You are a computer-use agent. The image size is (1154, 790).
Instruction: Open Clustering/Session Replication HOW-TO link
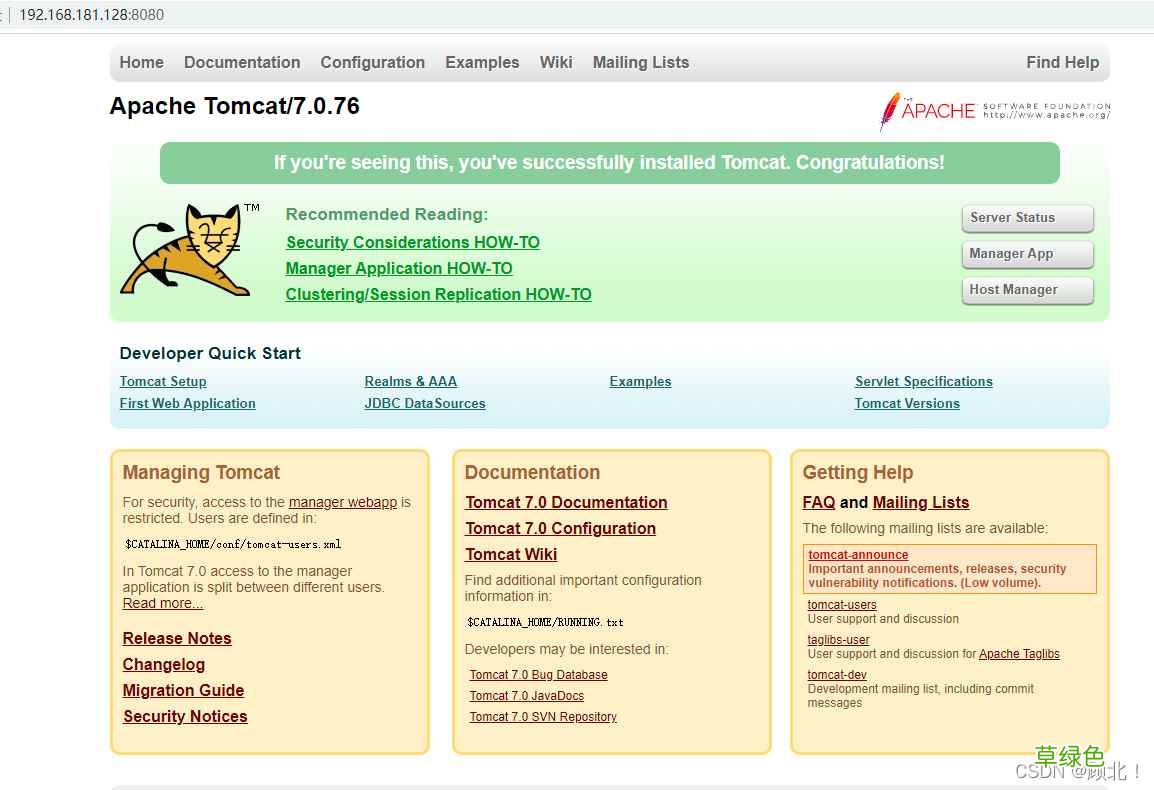439,295
